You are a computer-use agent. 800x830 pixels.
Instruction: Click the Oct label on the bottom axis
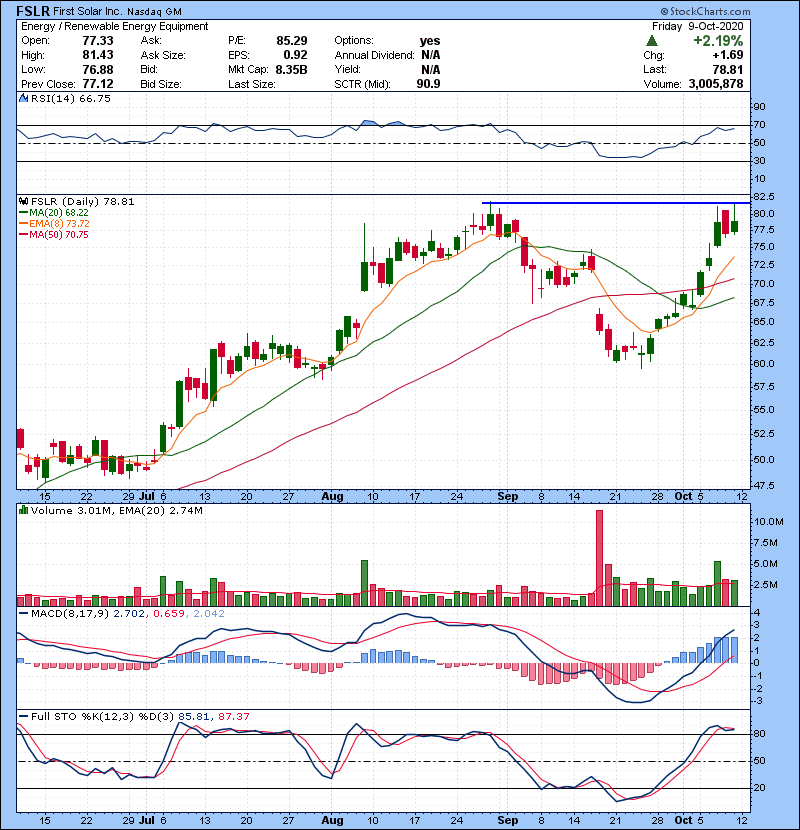pos(684,820)
